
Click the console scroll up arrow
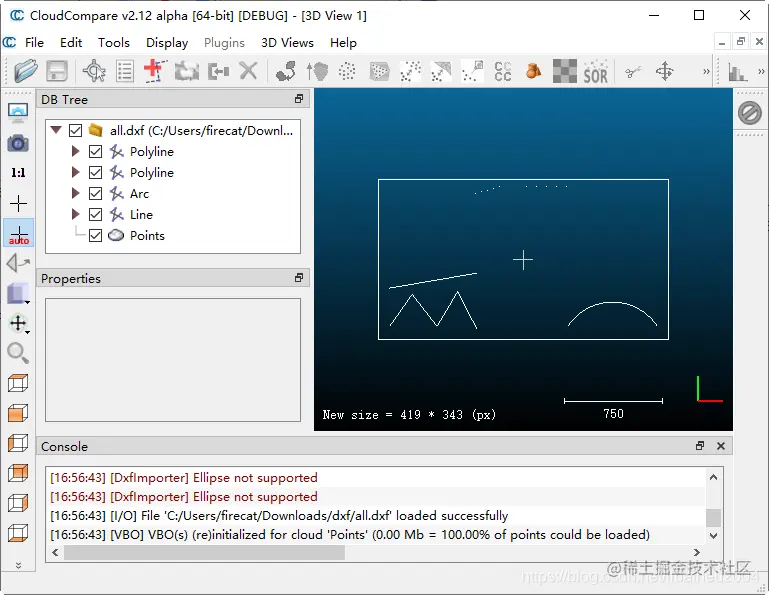[714, 477]
